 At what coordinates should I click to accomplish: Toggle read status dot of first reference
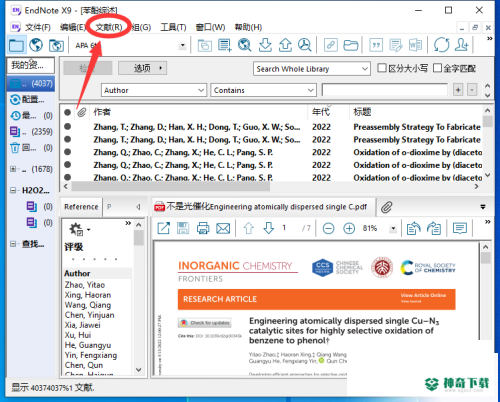67,126
